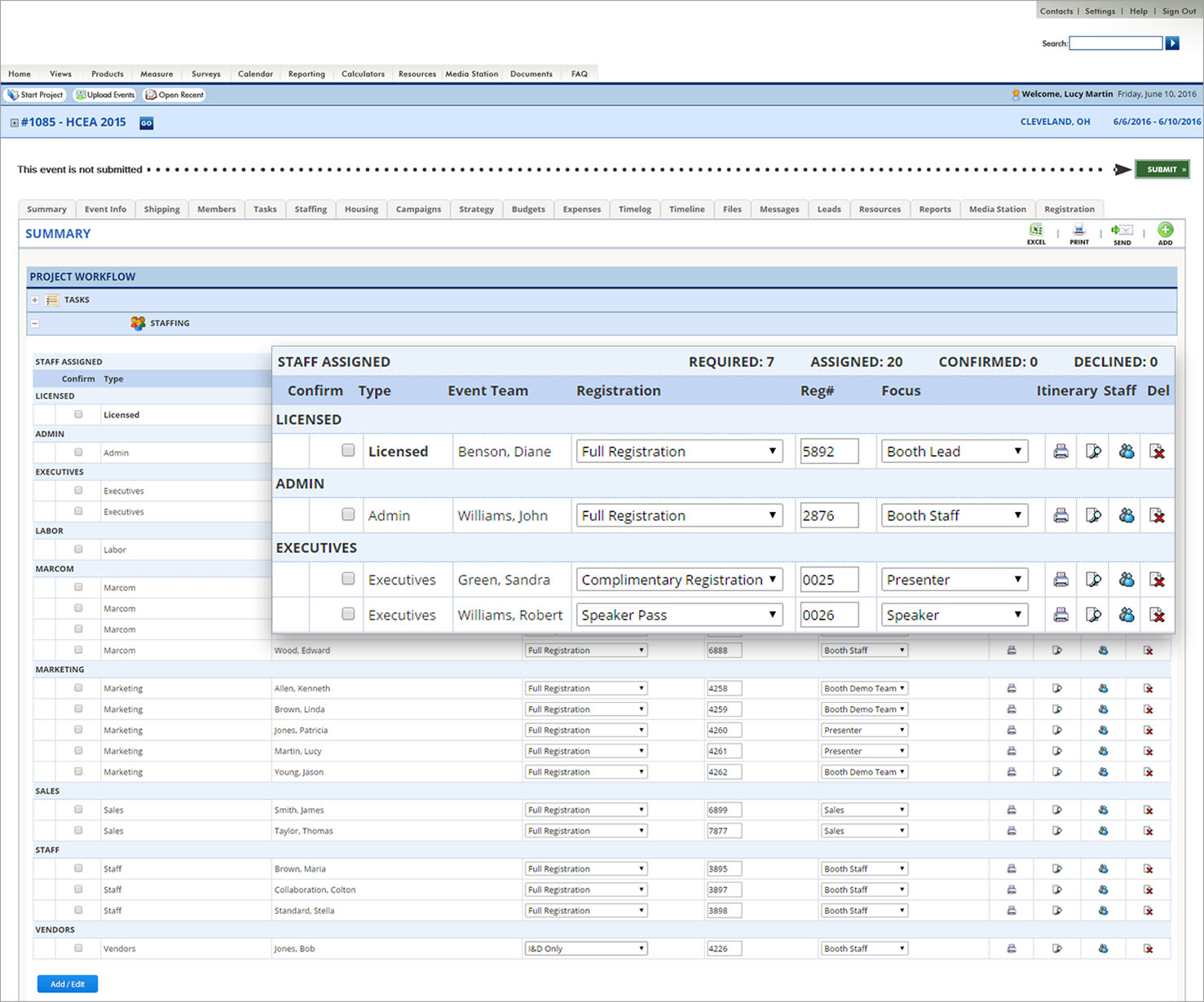Switch to the Staffing tab

pos(311,210)
